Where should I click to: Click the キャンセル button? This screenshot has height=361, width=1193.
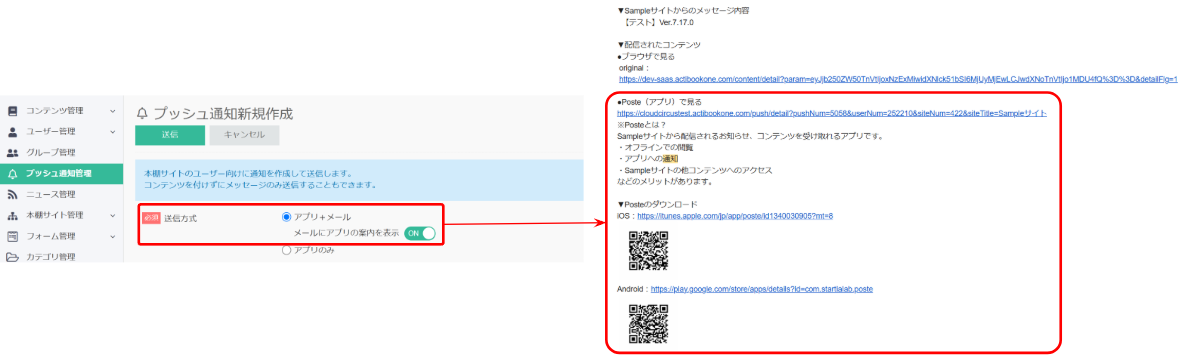pos(244,135)
